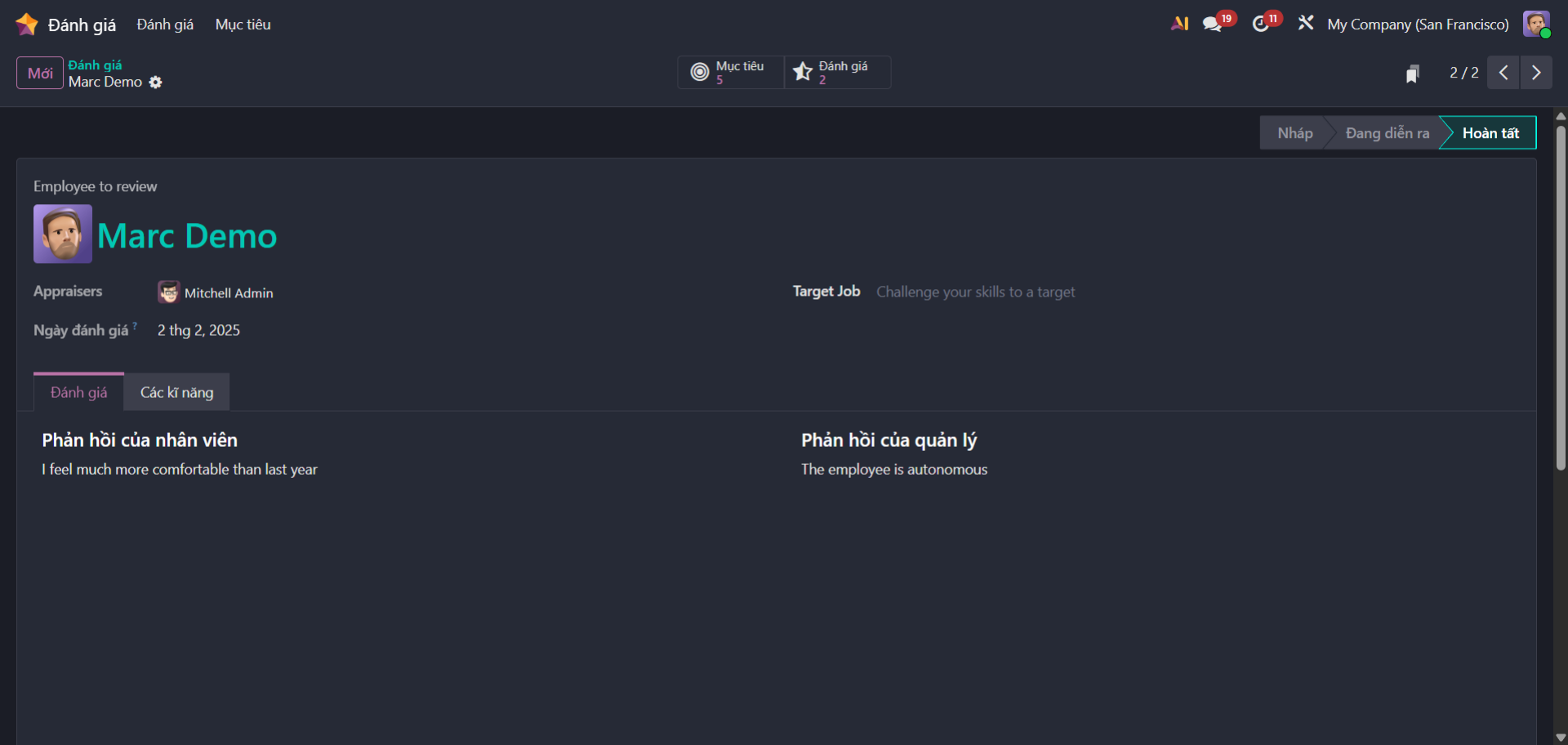Click the bookmark icon near pager
This screenshot has height=745, width=1568.
pos(1412,74)
